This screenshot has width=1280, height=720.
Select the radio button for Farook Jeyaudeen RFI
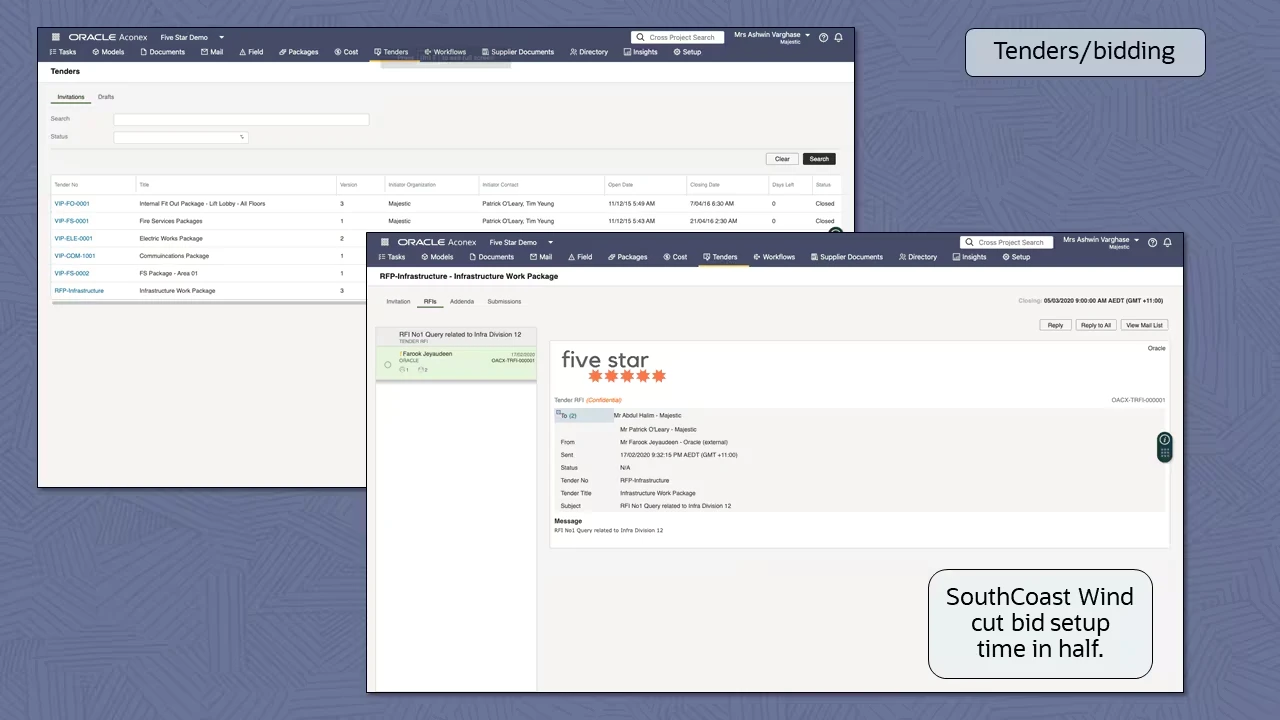click(388, 365)
